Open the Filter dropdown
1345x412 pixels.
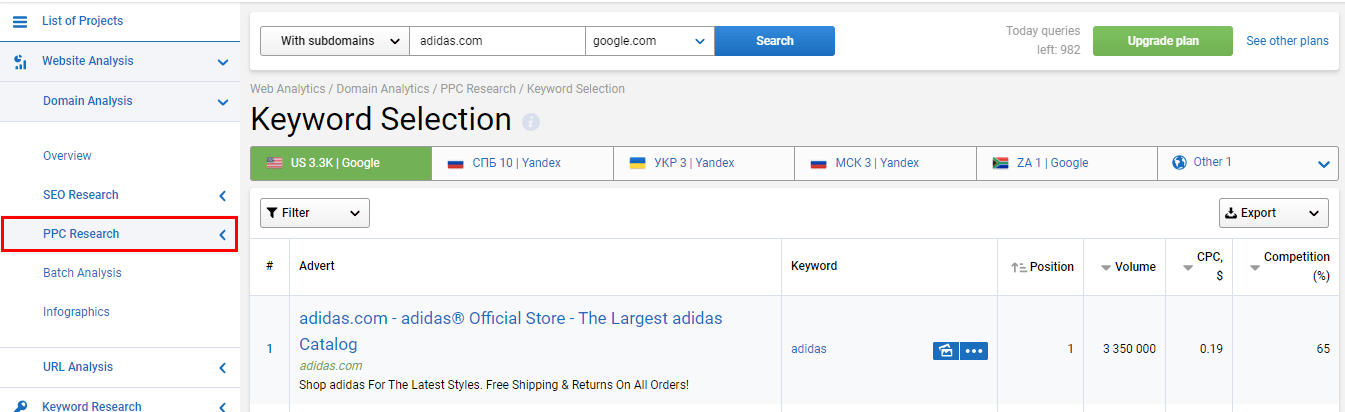(314, 213)
